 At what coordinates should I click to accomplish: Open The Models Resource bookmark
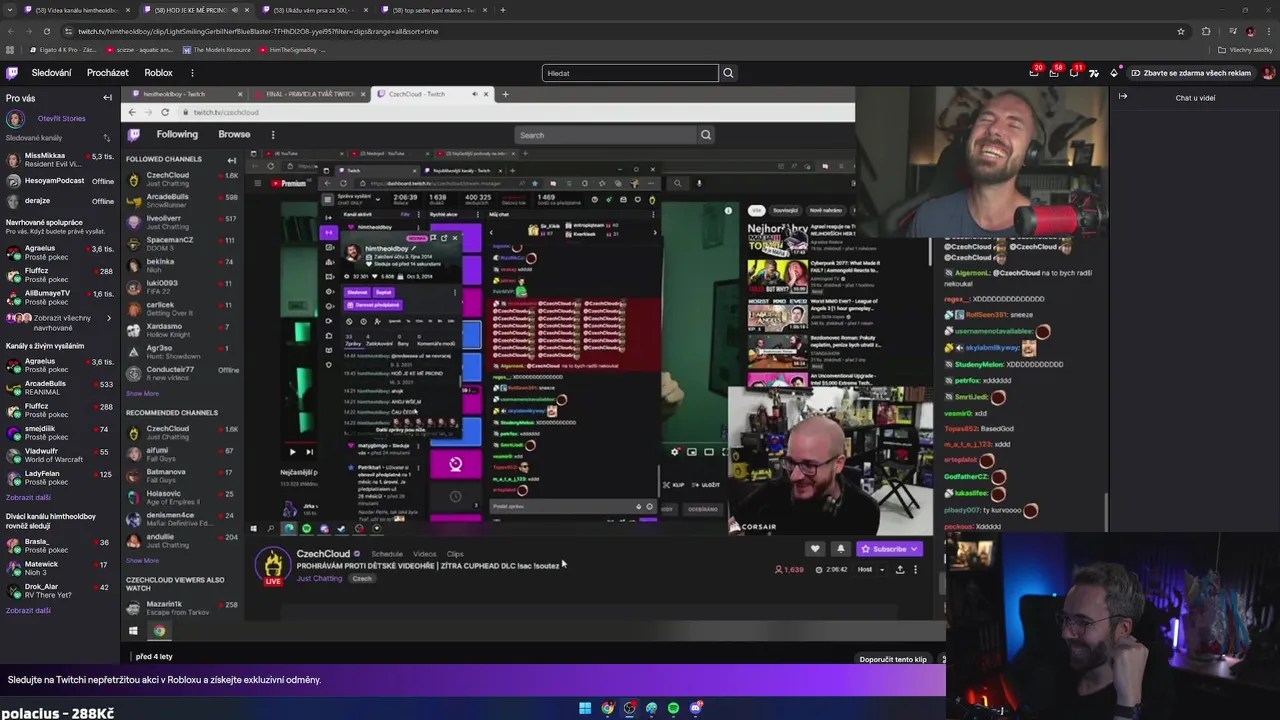coord(216,50)
